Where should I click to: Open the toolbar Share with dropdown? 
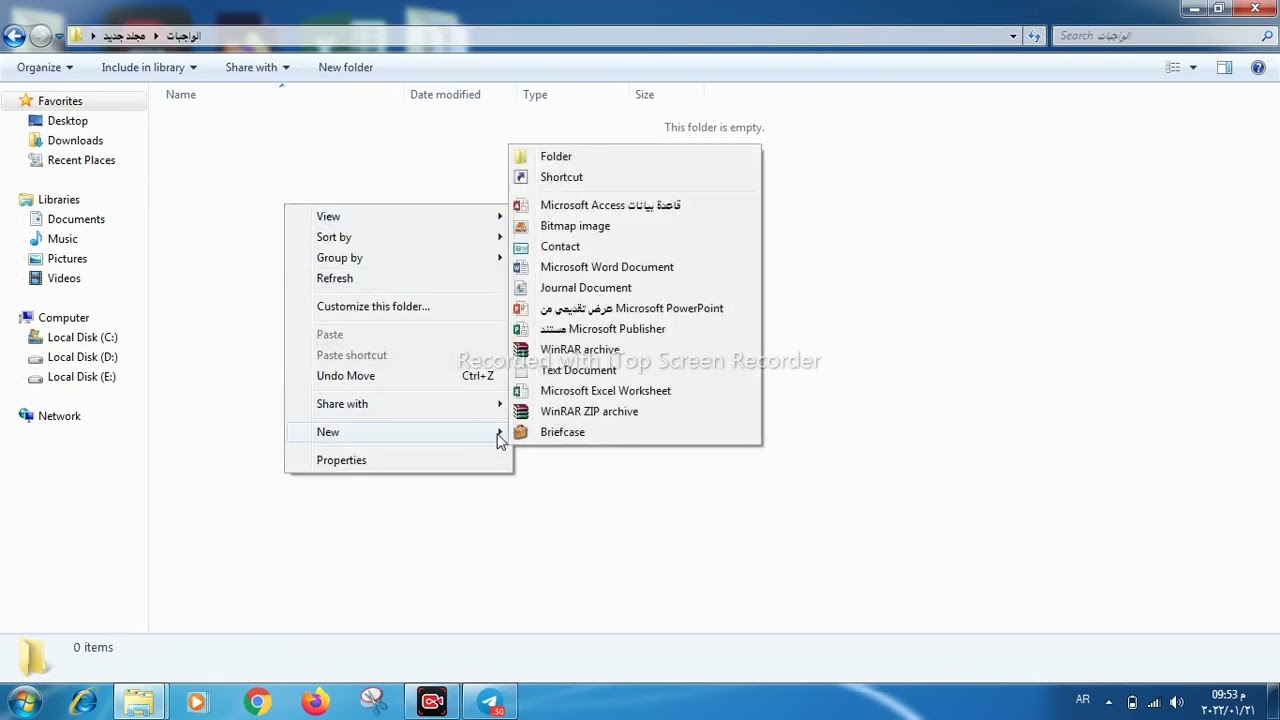[x=257, y=67]
